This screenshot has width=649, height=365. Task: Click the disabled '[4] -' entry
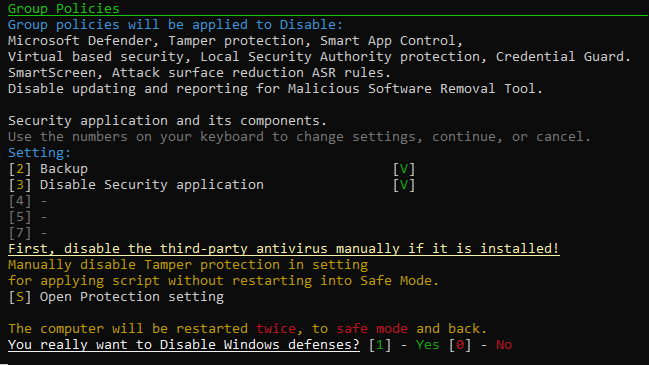(x=28, y=201)
